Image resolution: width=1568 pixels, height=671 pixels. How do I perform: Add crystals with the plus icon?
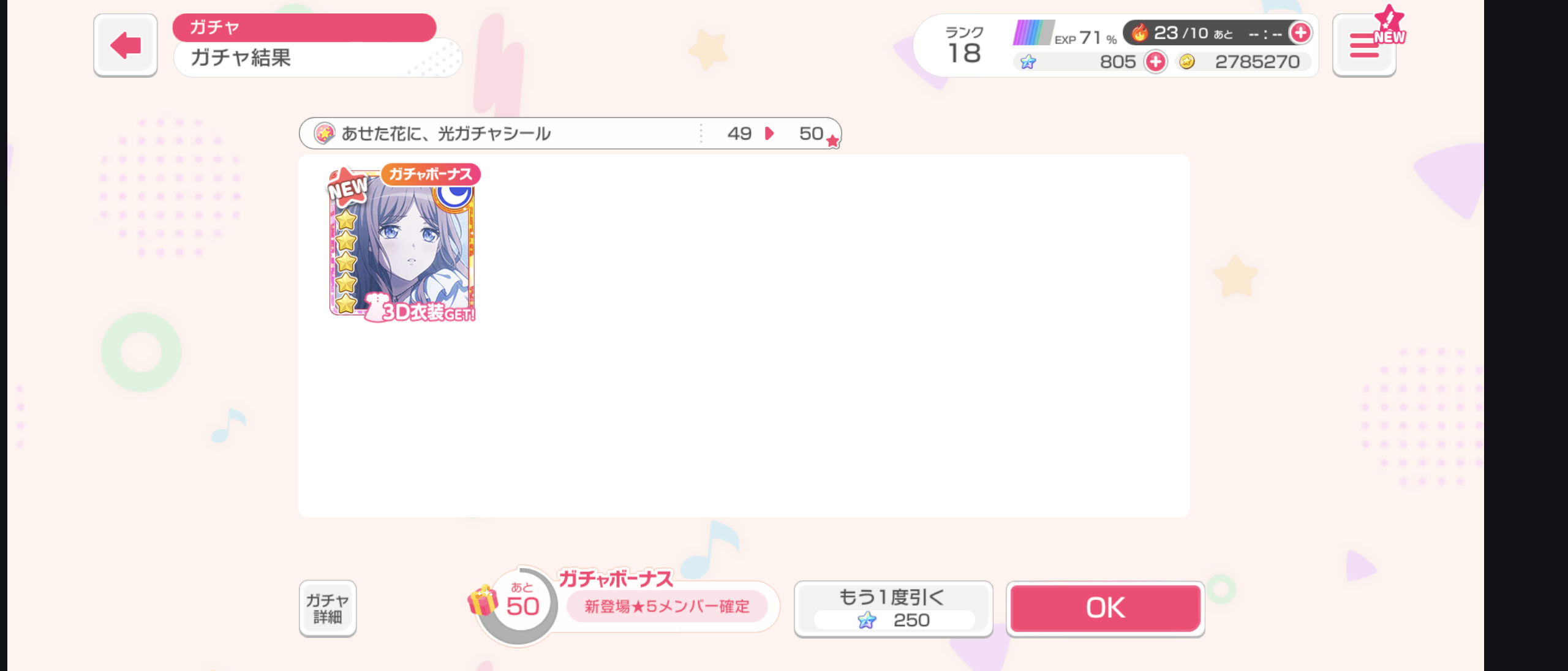(1155, 62)
